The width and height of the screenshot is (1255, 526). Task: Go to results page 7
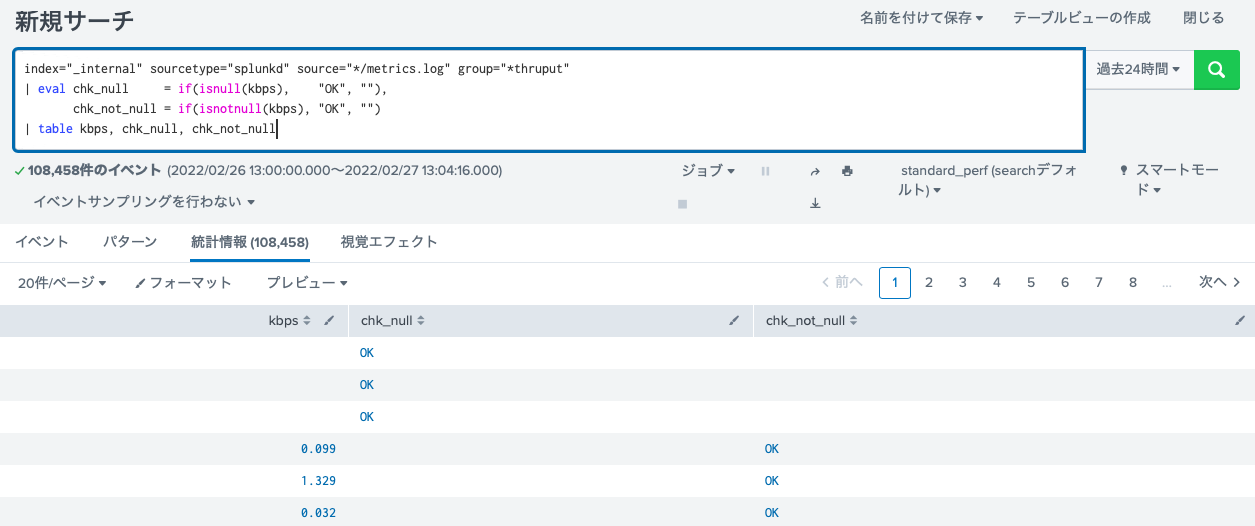(x=1099, y=283)
